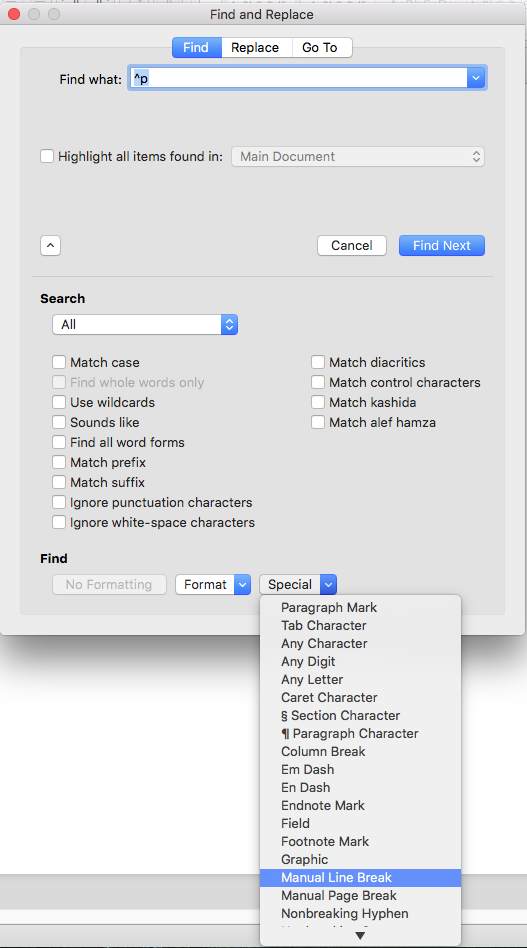The width and height of the screenshot is (527, 948).
Task: Click the scroll-down arrow in Special menu
Action: tap(360, 936)
